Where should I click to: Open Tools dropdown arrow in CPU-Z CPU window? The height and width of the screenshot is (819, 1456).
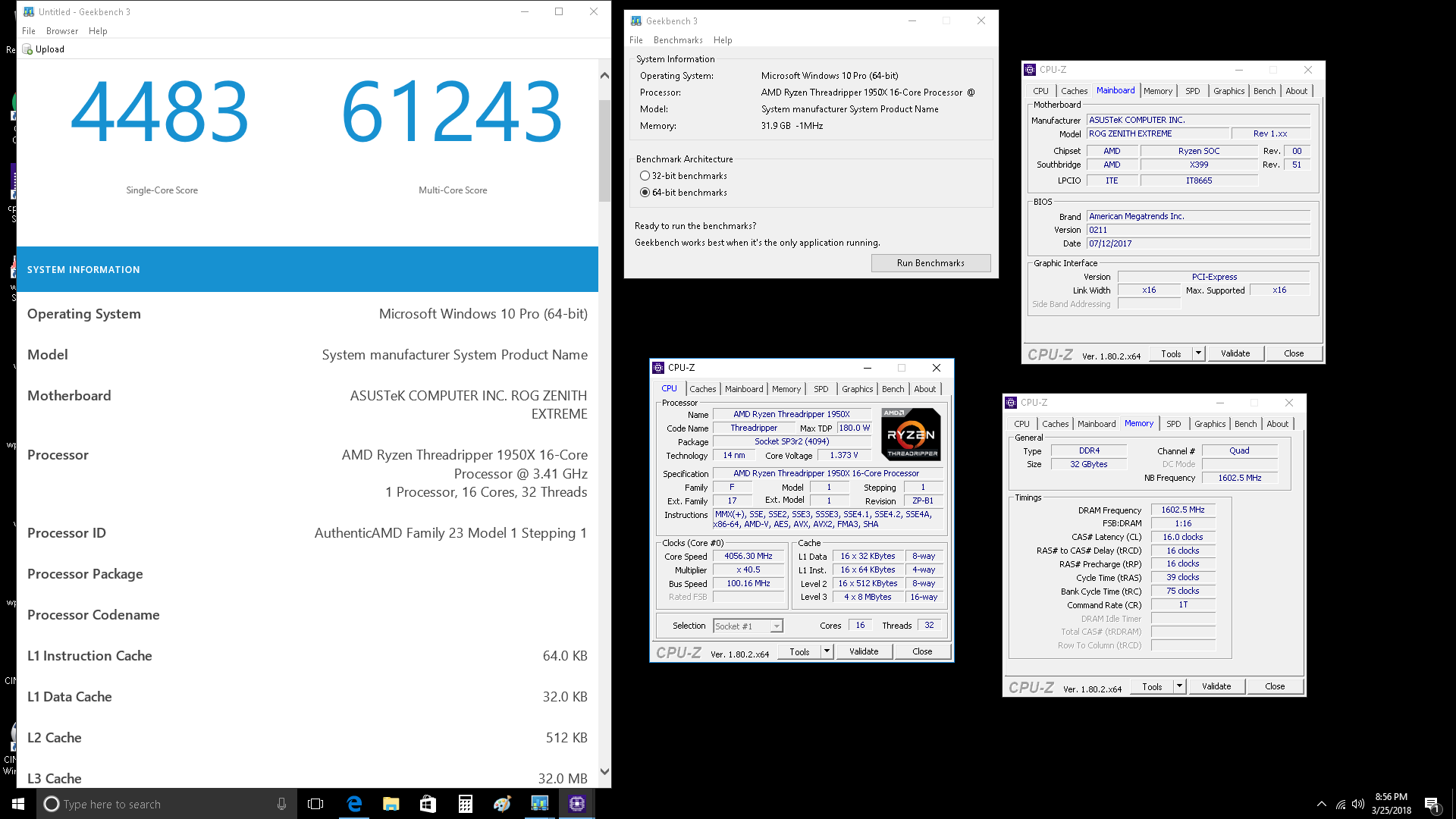827,651
